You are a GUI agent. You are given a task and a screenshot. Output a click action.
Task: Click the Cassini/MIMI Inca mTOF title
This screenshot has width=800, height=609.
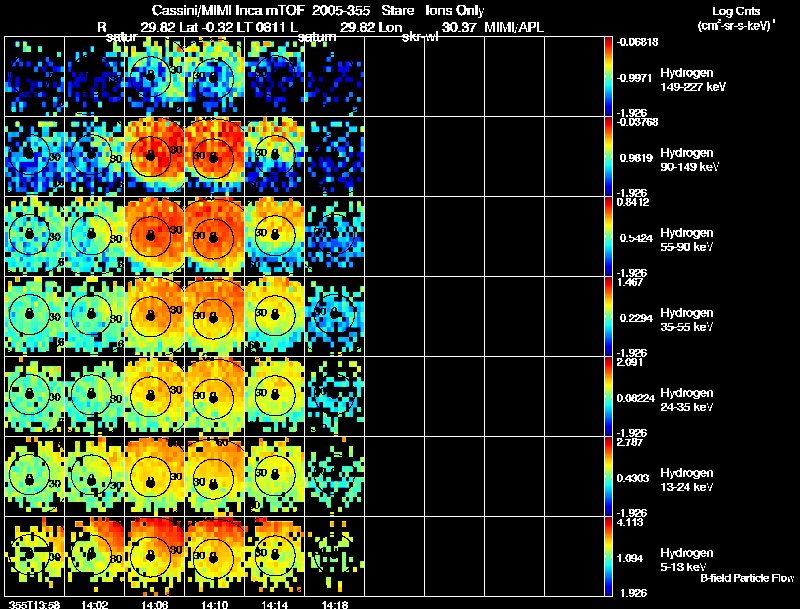[228, 10]
